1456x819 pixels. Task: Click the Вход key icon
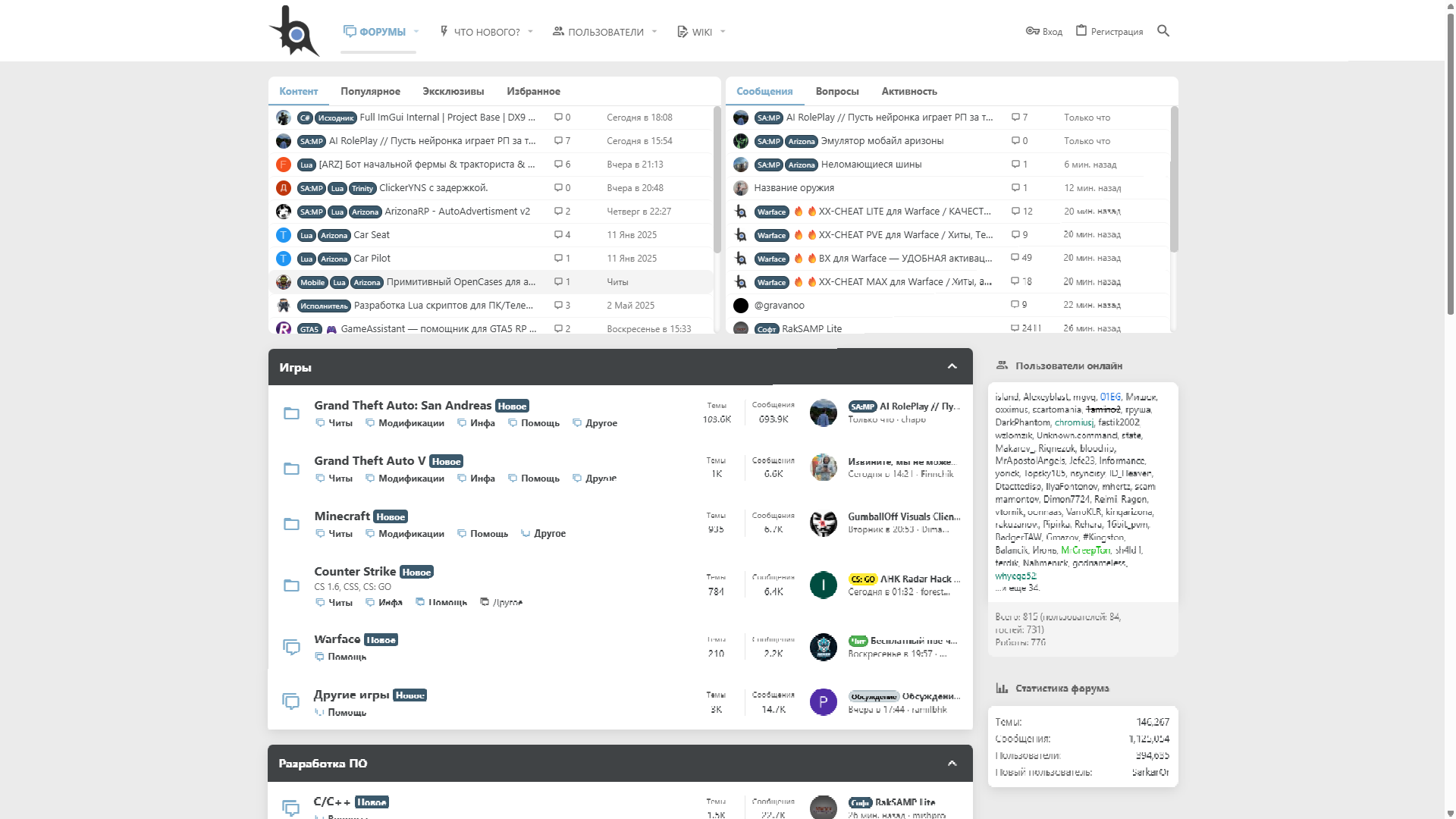[x=1032, y=31]
